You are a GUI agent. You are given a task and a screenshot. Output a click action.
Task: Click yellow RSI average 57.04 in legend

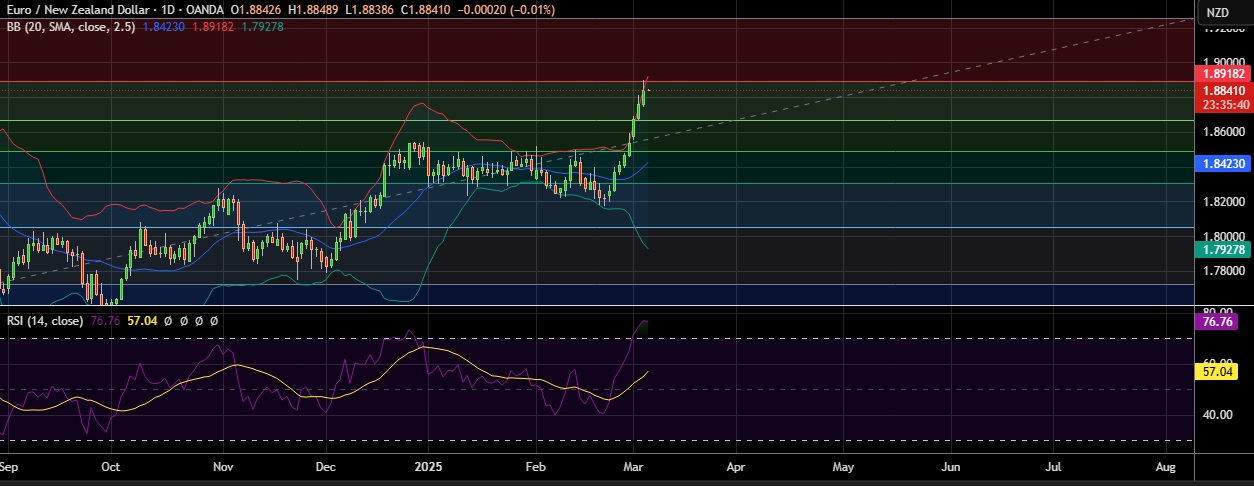(x=141, y=321)
